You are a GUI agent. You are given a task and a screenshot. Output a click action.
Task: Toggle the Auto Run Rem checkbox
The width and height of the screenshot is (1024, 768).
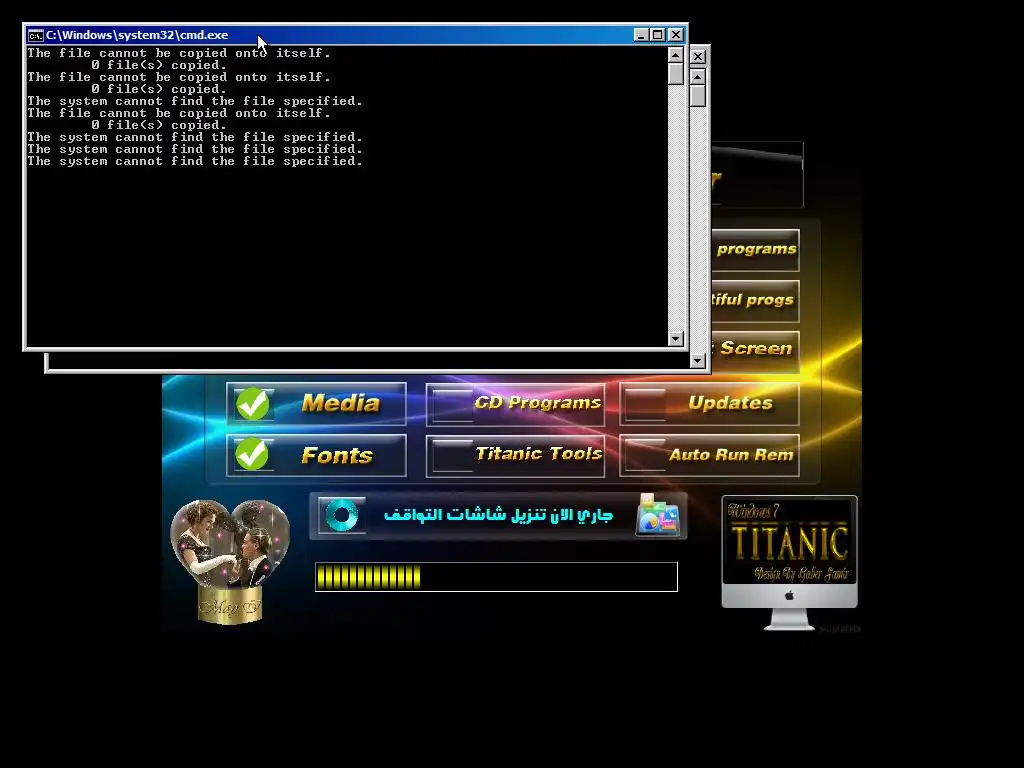point(645,455)
